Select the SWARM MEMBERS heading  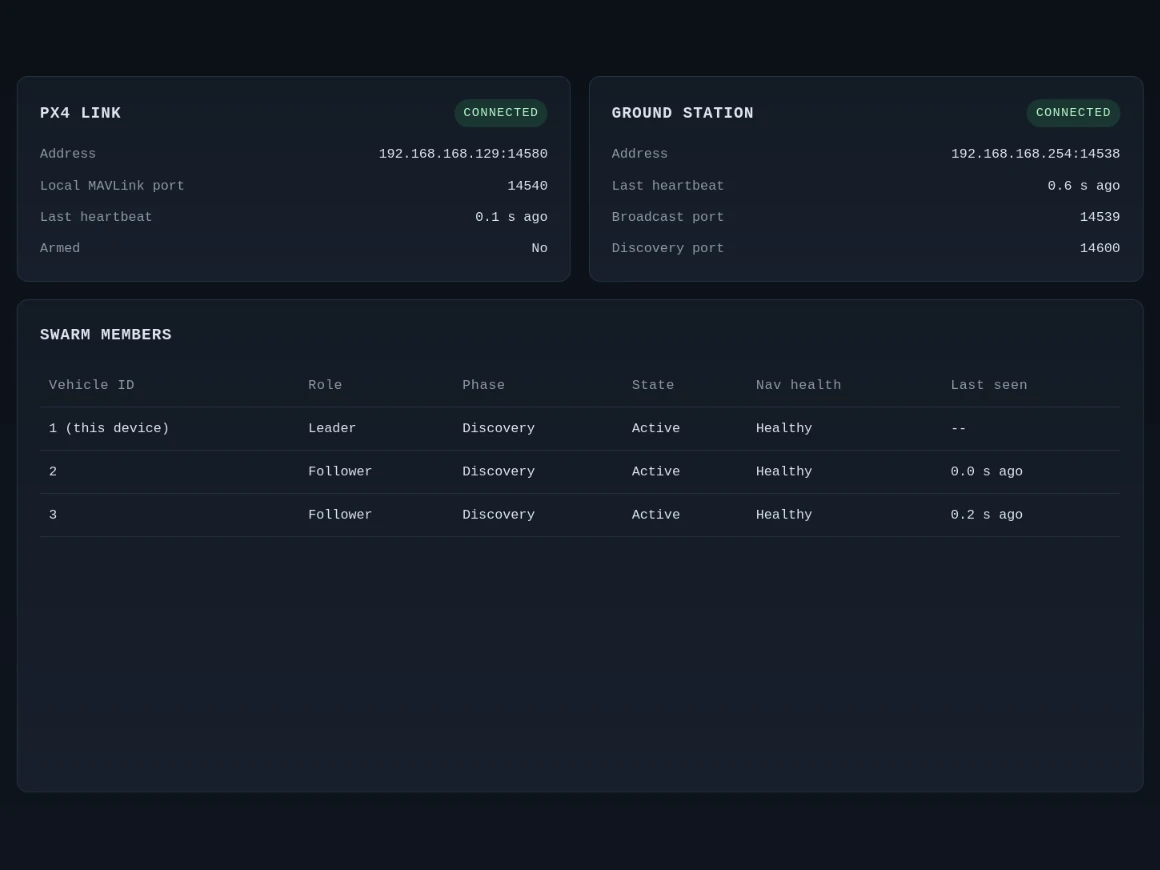[x=106, y=334]
